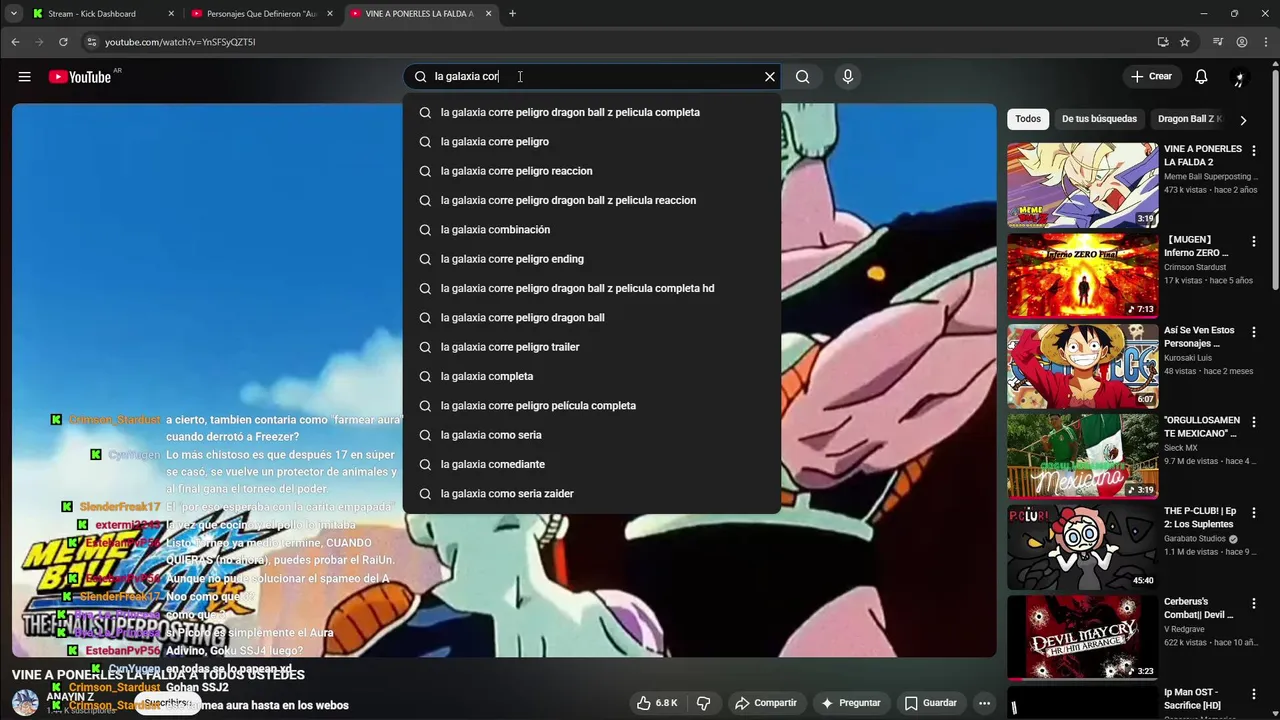Viewport: 1280px width, 720px height.
Task: Close the Personajes Que Definieron tab
Action: (x=329, y=14)
